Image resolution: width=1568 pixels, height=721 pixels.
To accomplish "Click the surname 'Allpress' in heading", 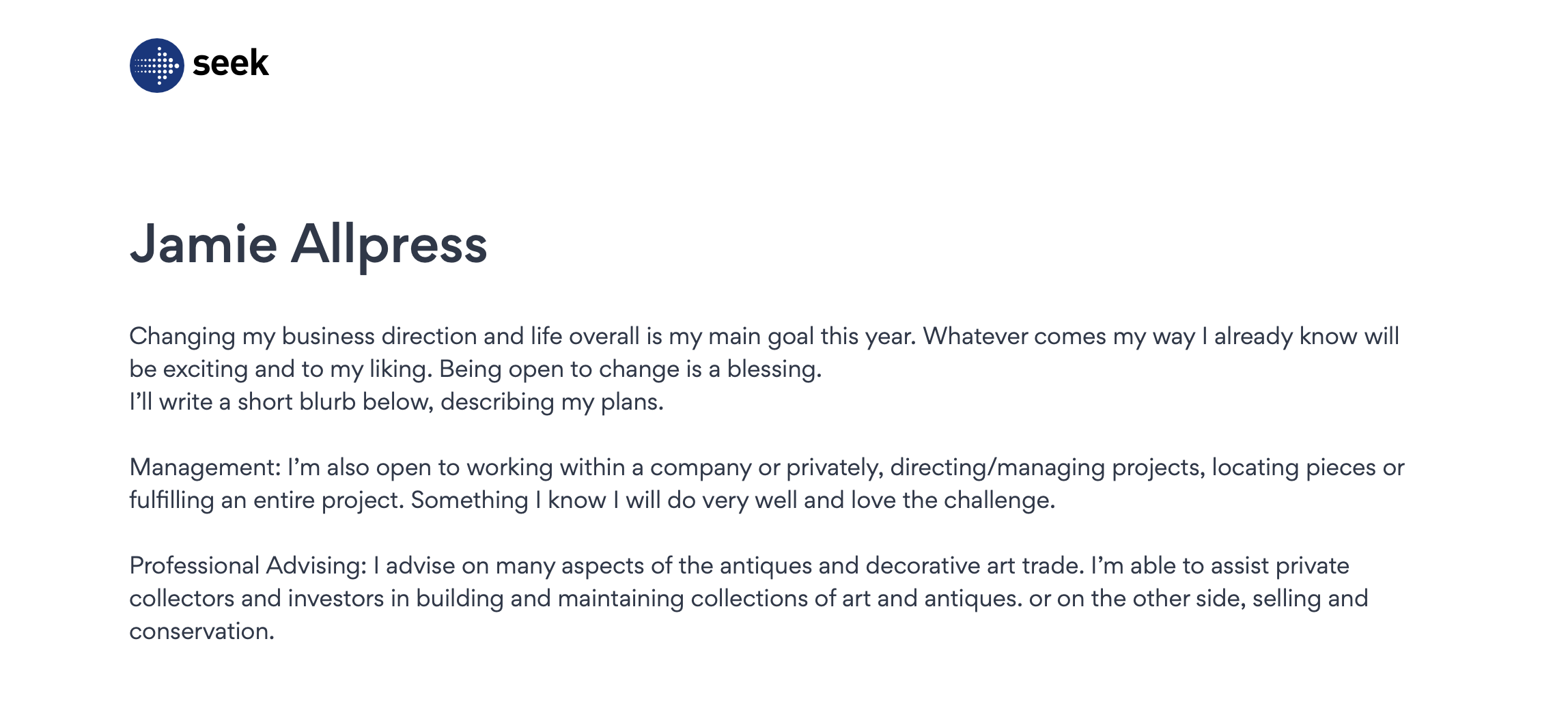I will click(x=389, y=244).
